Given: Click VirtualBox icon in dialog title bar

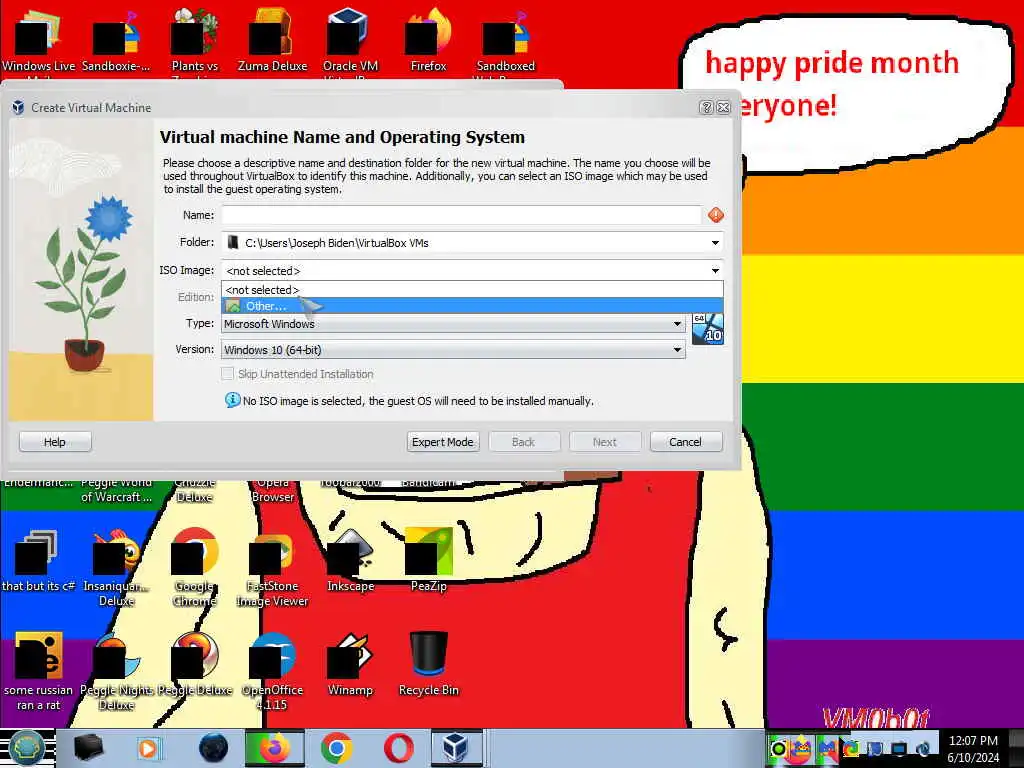Looking at the screenshot, I should click(18, 108).
